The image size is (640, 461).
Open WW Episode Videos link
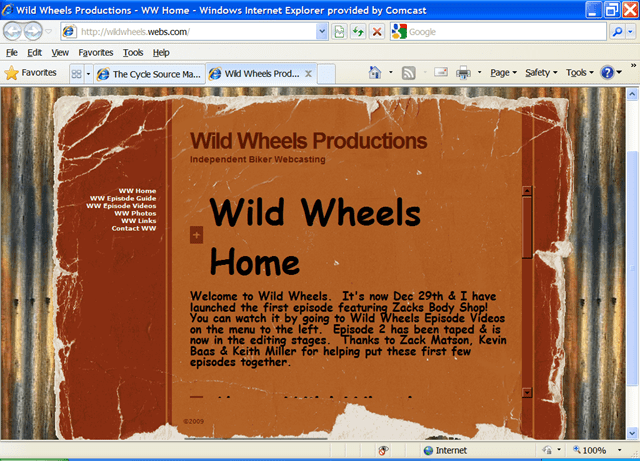click(x=122, y=206)
